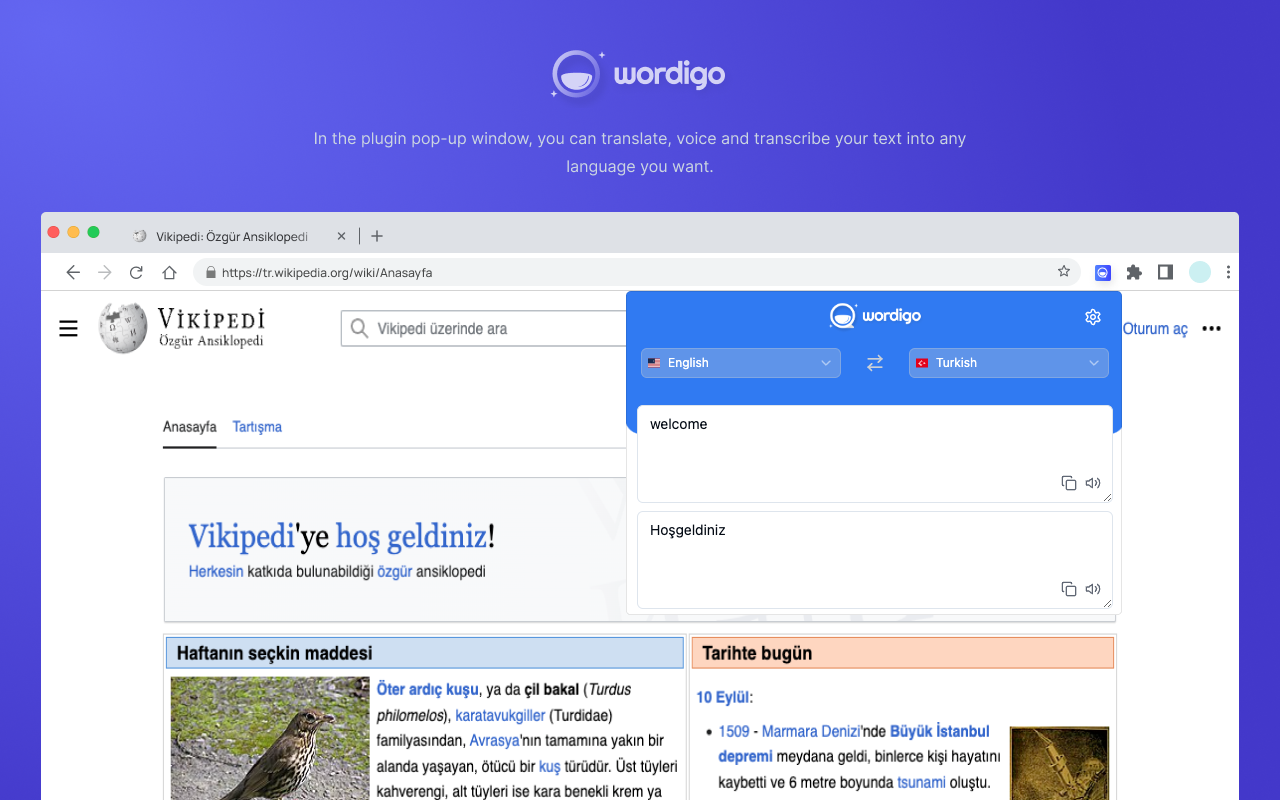Click translation box containing 'Hoşgeldiniz'
The image size is (1280, 800).
click(x=875, y=560)
